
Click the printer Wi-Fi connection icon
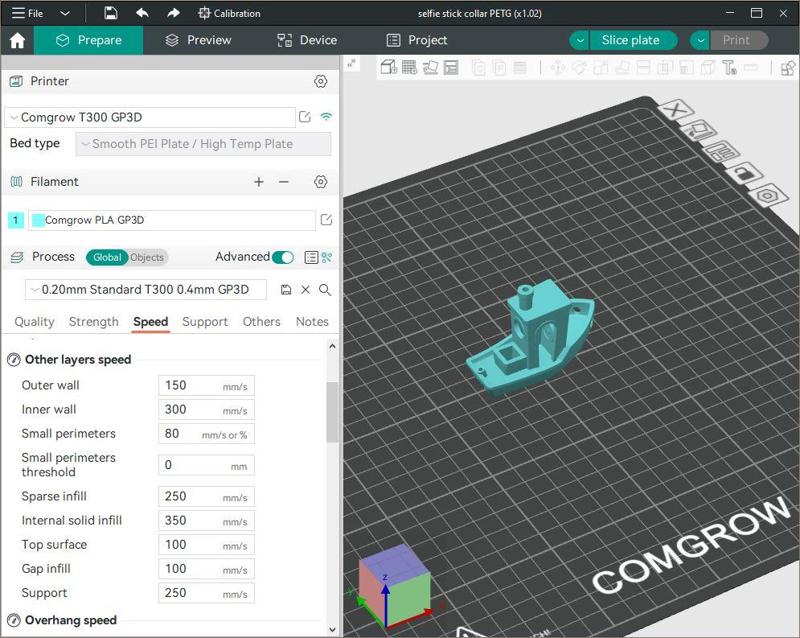pyautogui.click(x=326, y=117)
